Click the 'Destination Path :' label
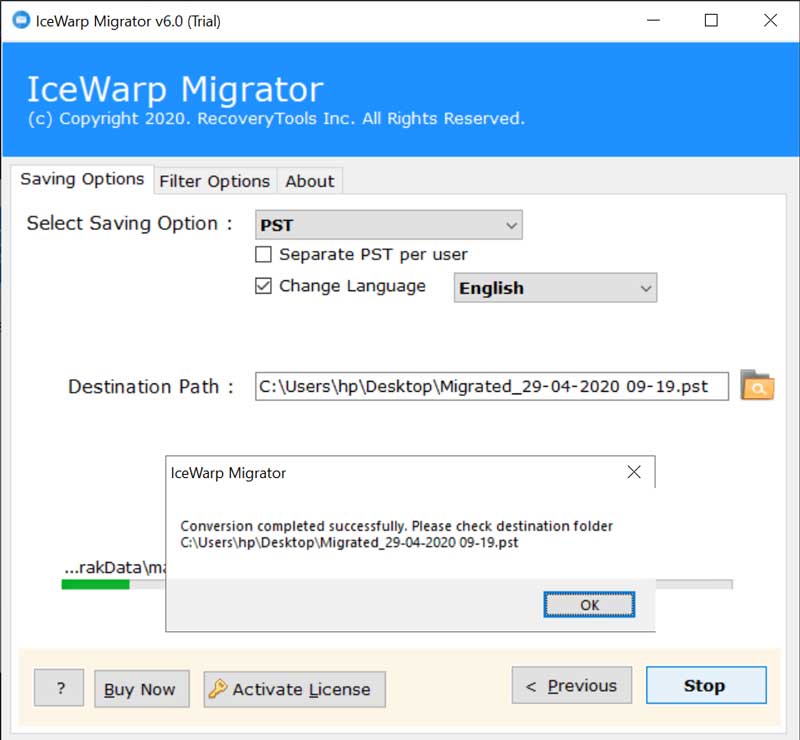800x740 pixels. click(x=151, y=387)
